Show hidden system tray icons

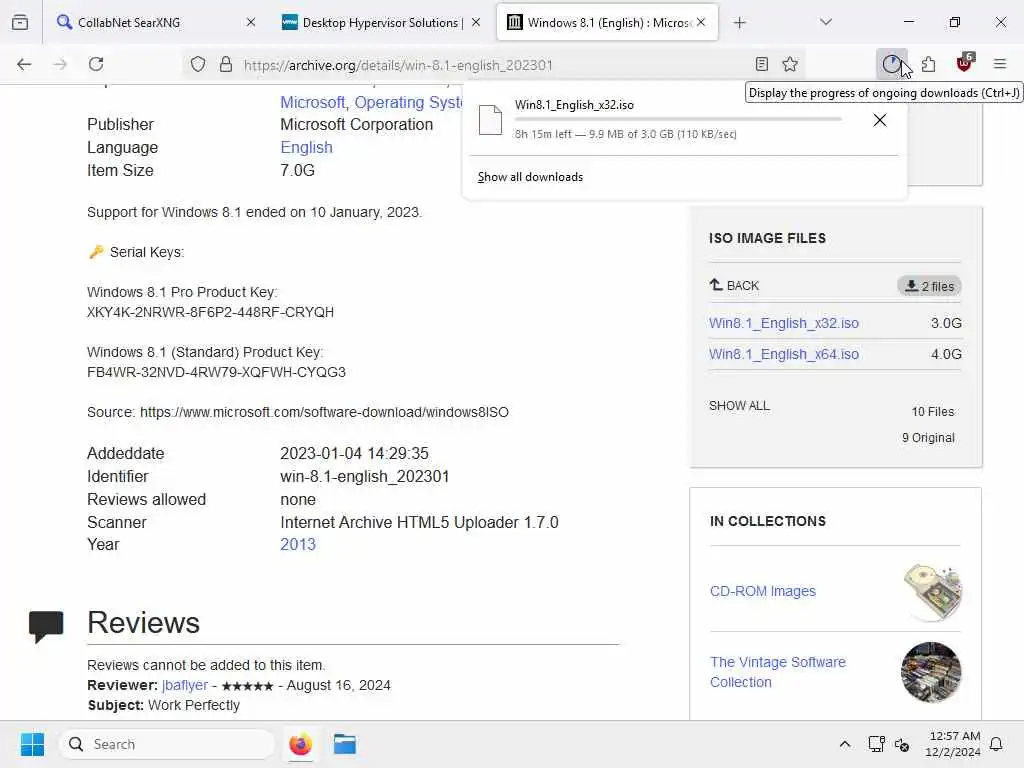[x=844, y=744]
